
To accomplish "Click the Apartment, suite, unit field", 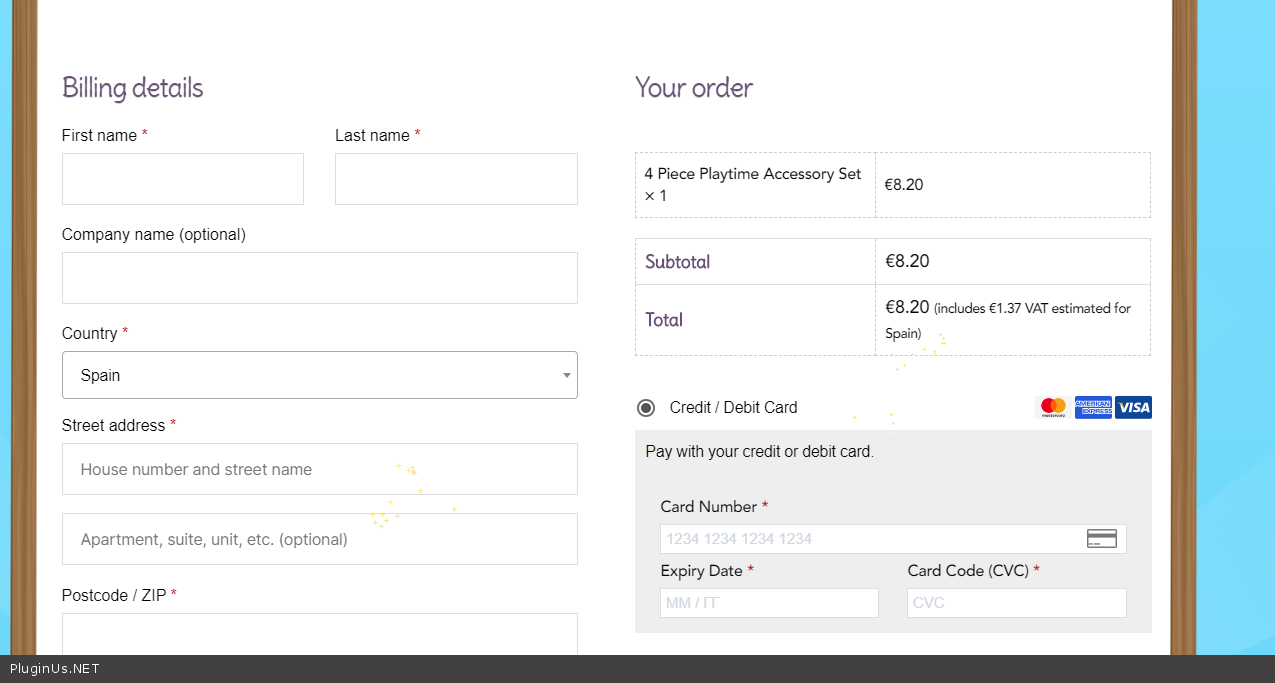I will pos(320,539).
